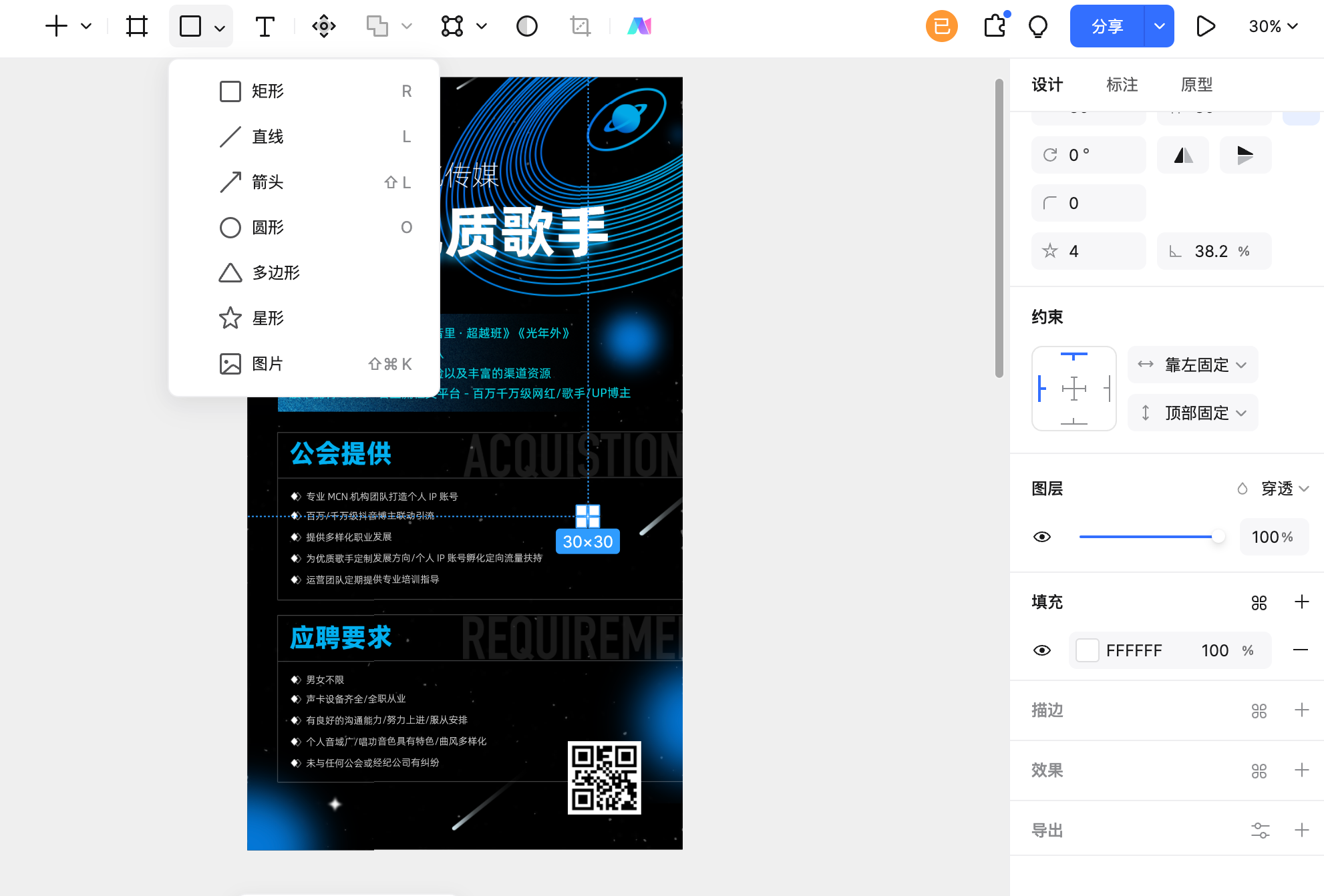1324x896 pixels.
Task: Click the play preview button
Action: click(x=1206, y=26)
